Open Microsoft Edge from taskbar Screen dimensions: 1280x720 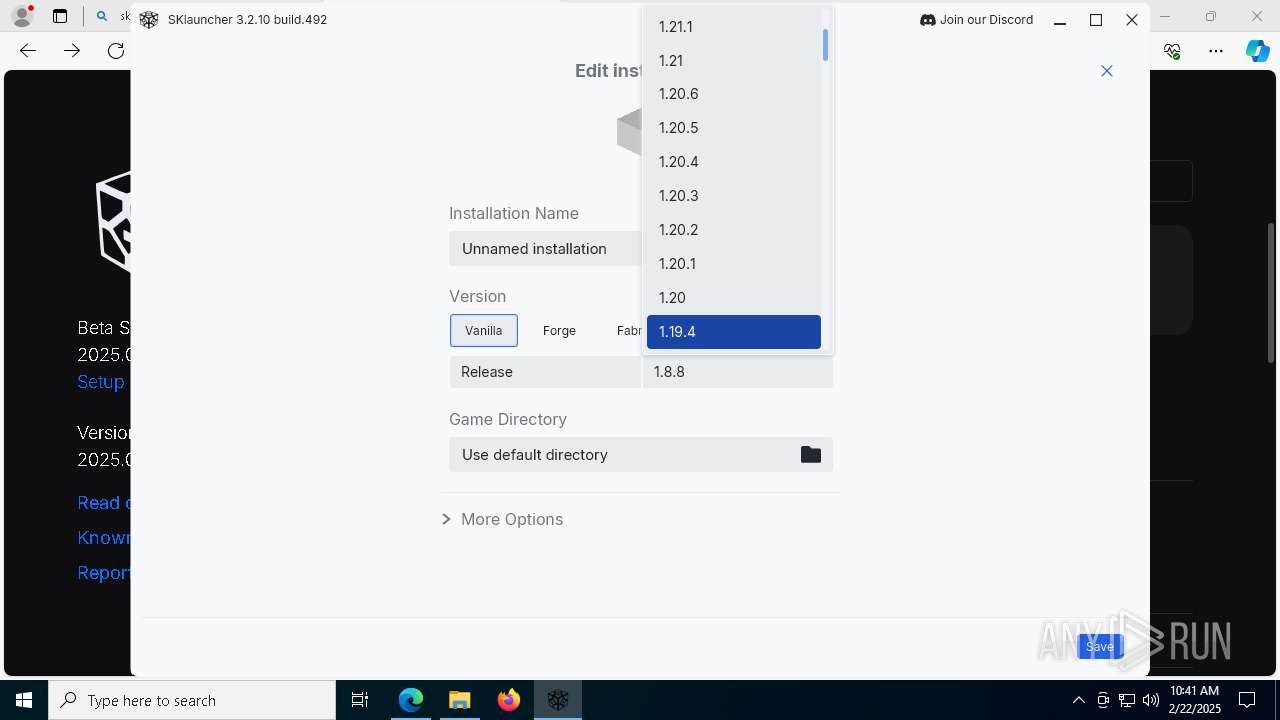(x=411, y=700)
